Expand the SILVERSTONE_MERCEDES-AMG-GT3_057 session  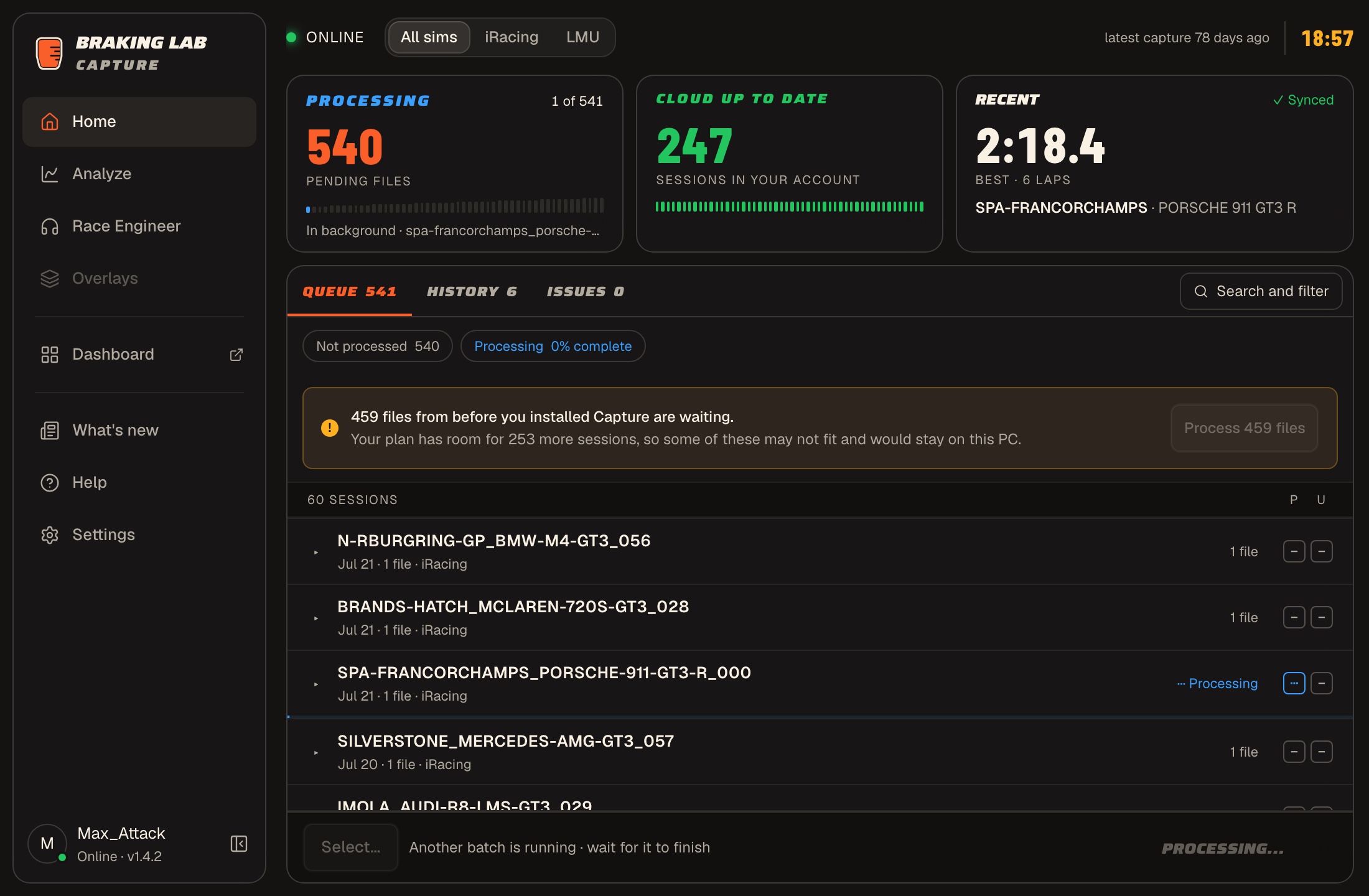316,752
